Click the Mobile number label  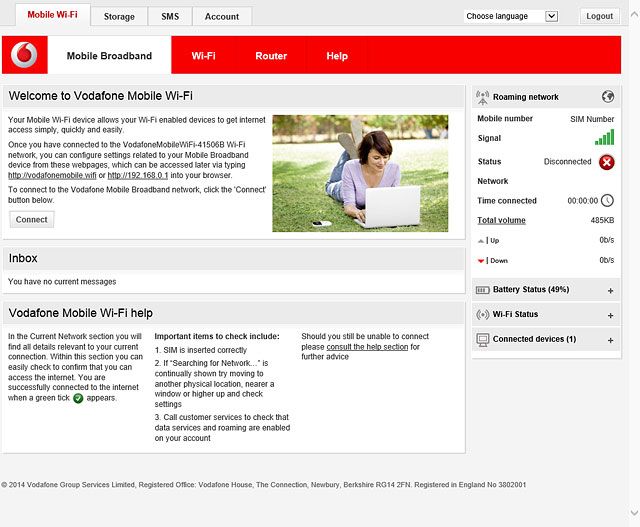(x=505, y=119)
